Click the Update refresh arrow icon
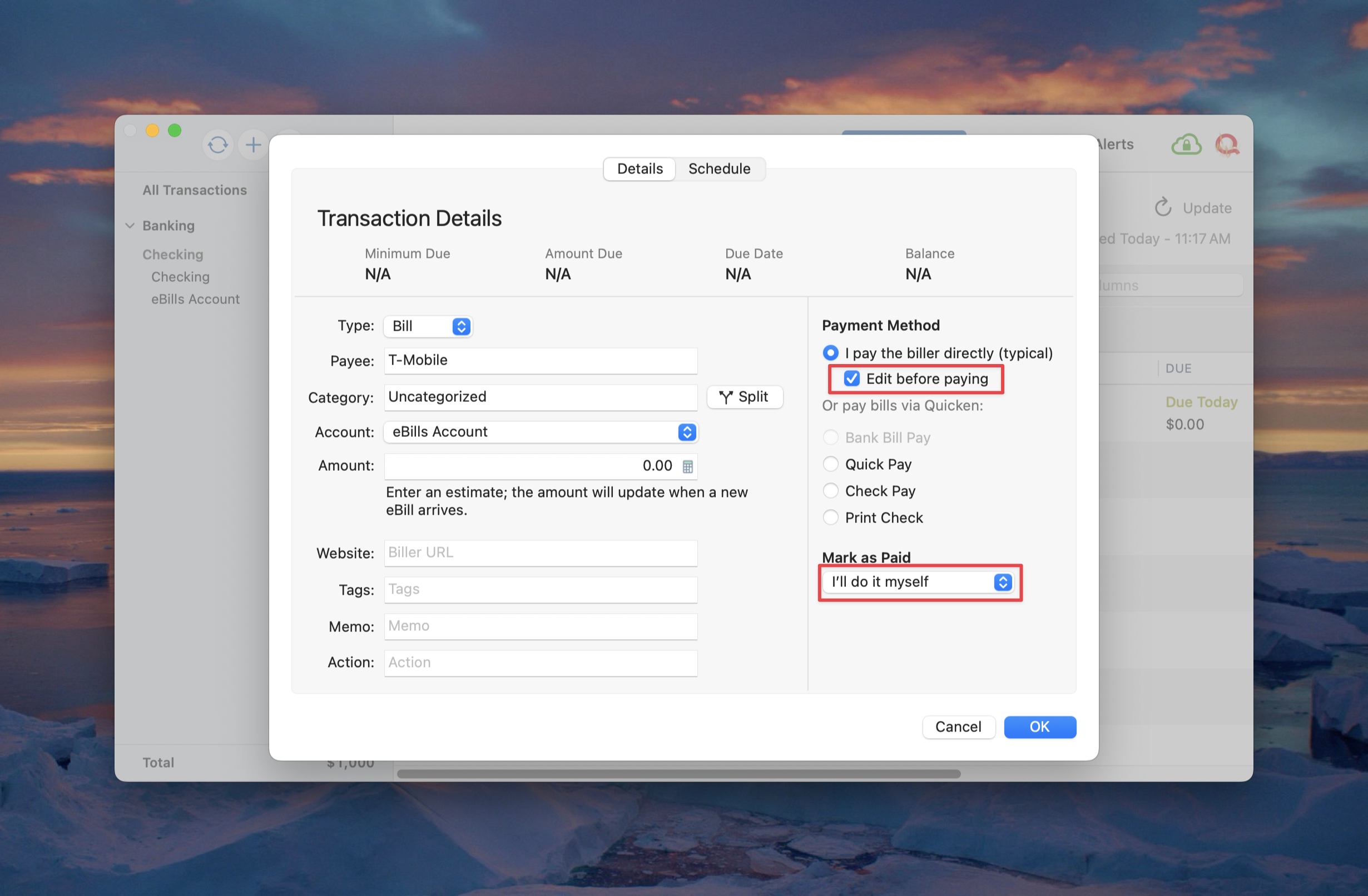 1163,207
